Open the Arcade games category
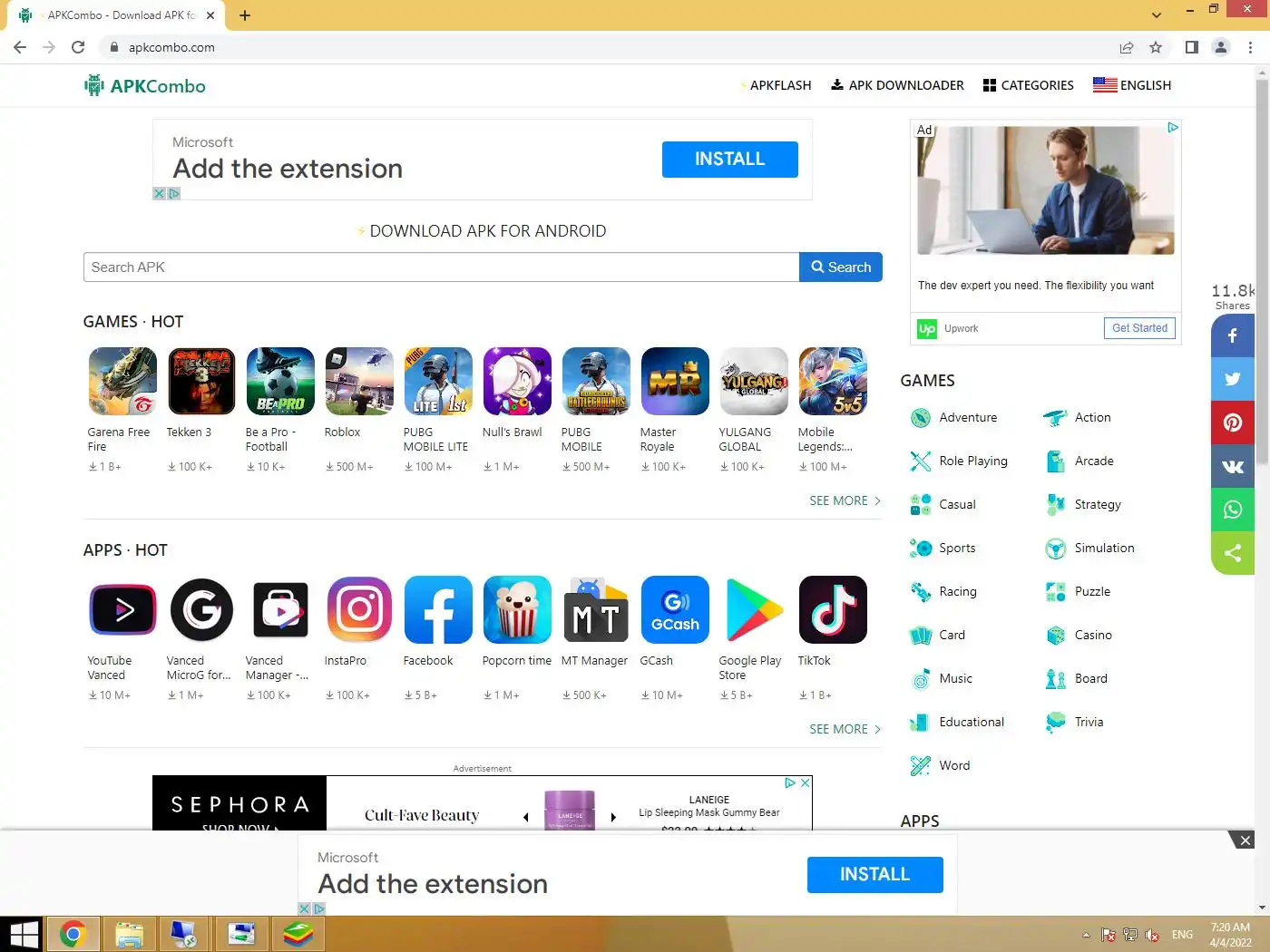 pyautogui.click(x=1079, y=461)
